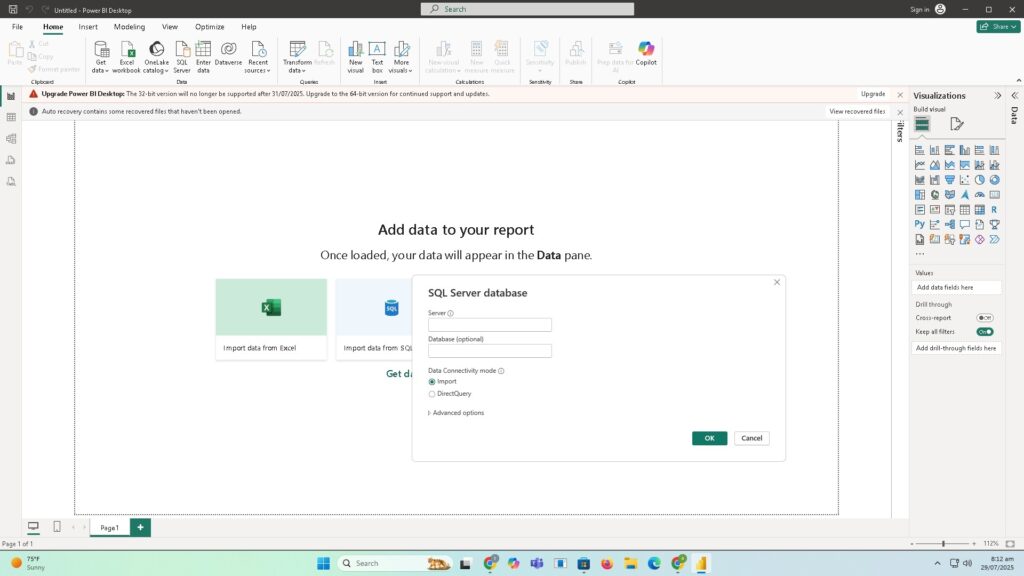Screen dimensions: 1024x576
Task: Open Excel workbook data source
Action: tap(126, 57)
